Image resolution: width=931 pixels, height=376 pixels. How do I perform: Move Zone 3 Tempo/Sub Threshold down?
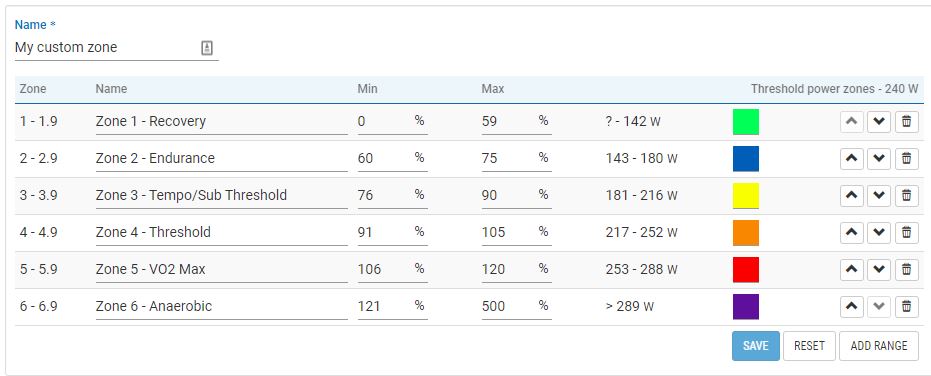[x=879, y=195]
